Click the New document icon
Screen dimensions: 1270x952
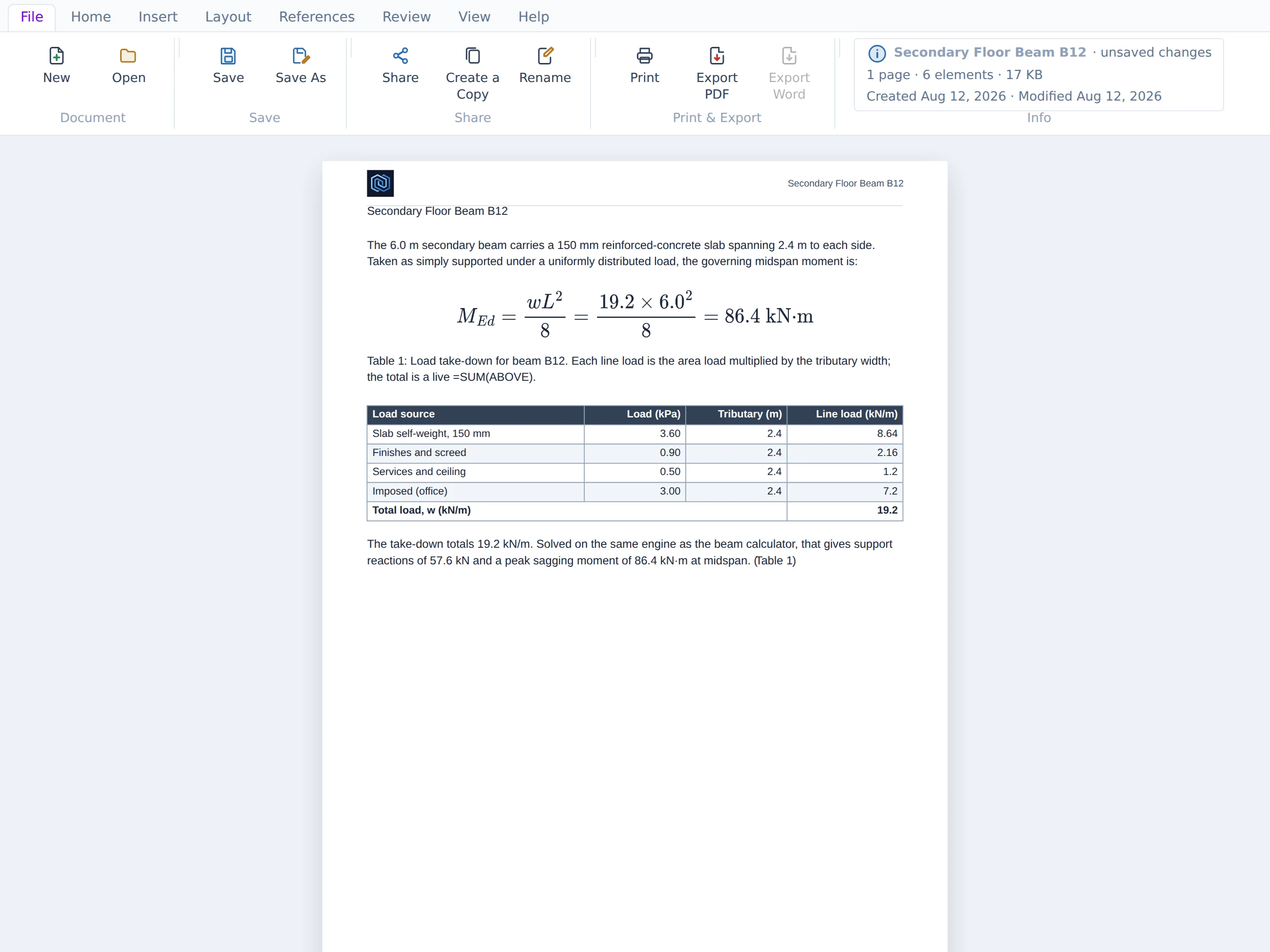56,56
